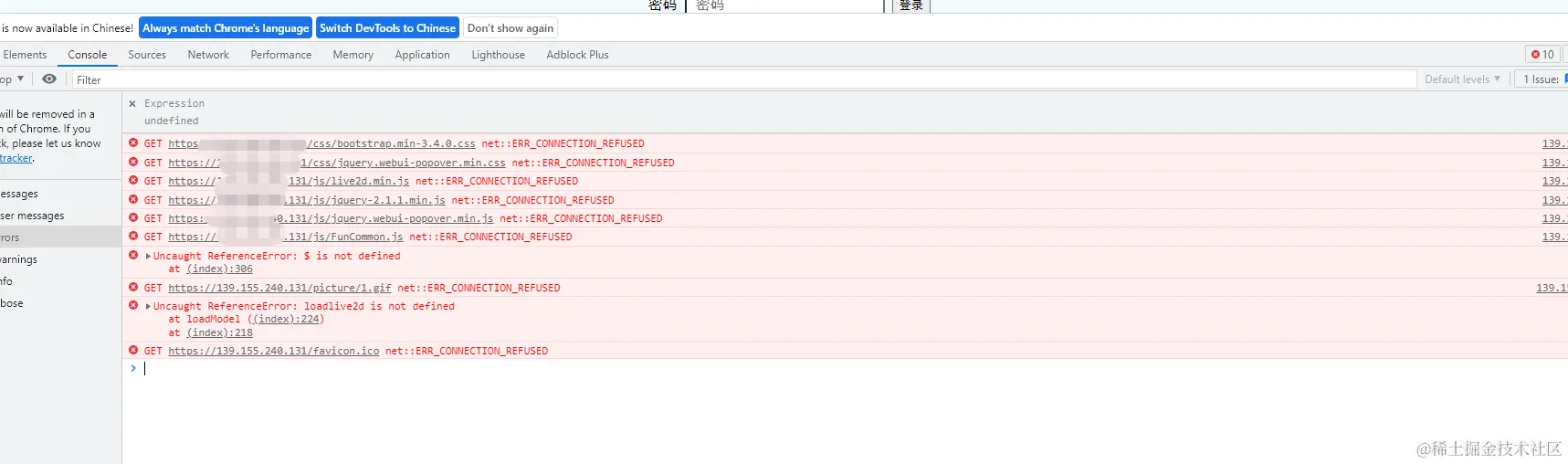
Task: Open the Network tab
Action: (x=208, y=55)
